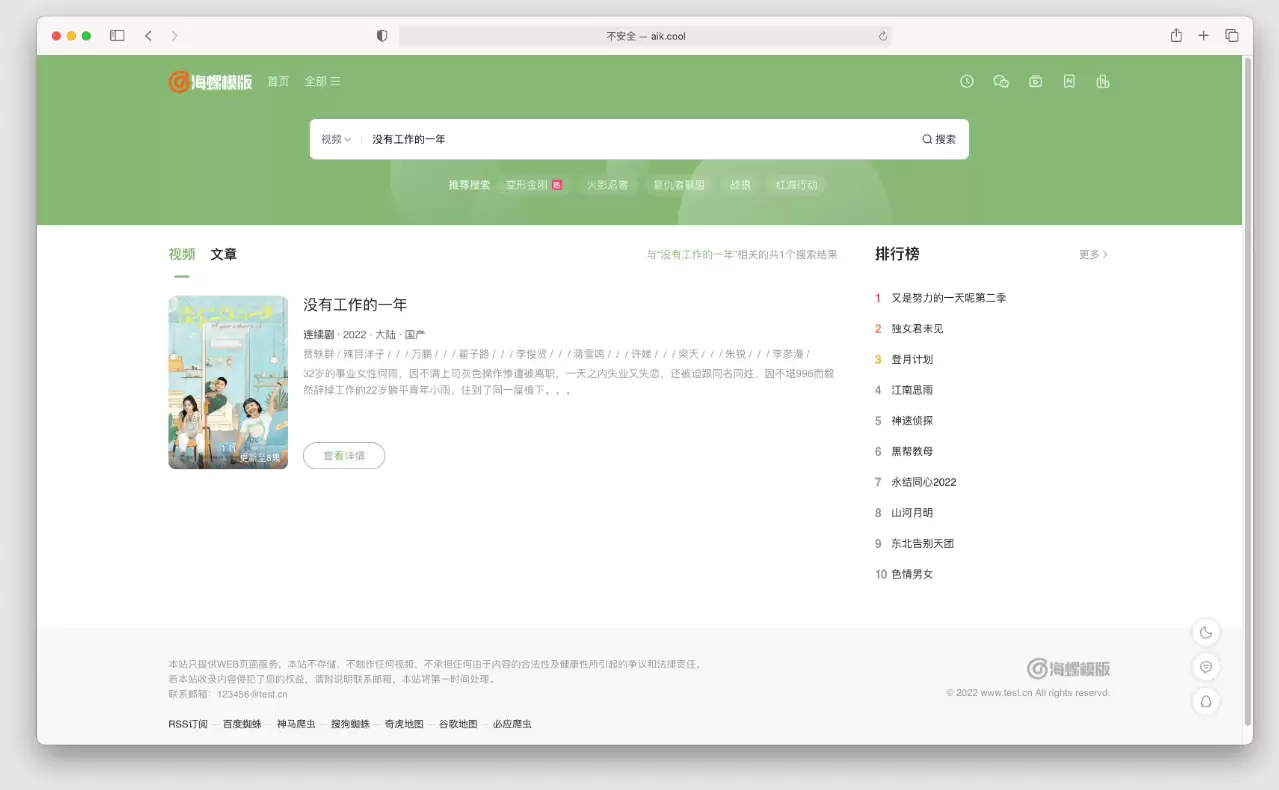Open ranking item 永结同心2022
The image size is (1279, 790).
point(924,482)
